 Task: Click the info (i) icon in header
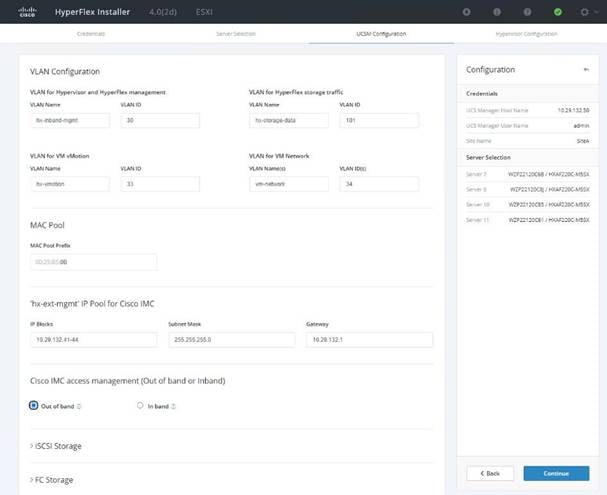(x=497, y=12)
